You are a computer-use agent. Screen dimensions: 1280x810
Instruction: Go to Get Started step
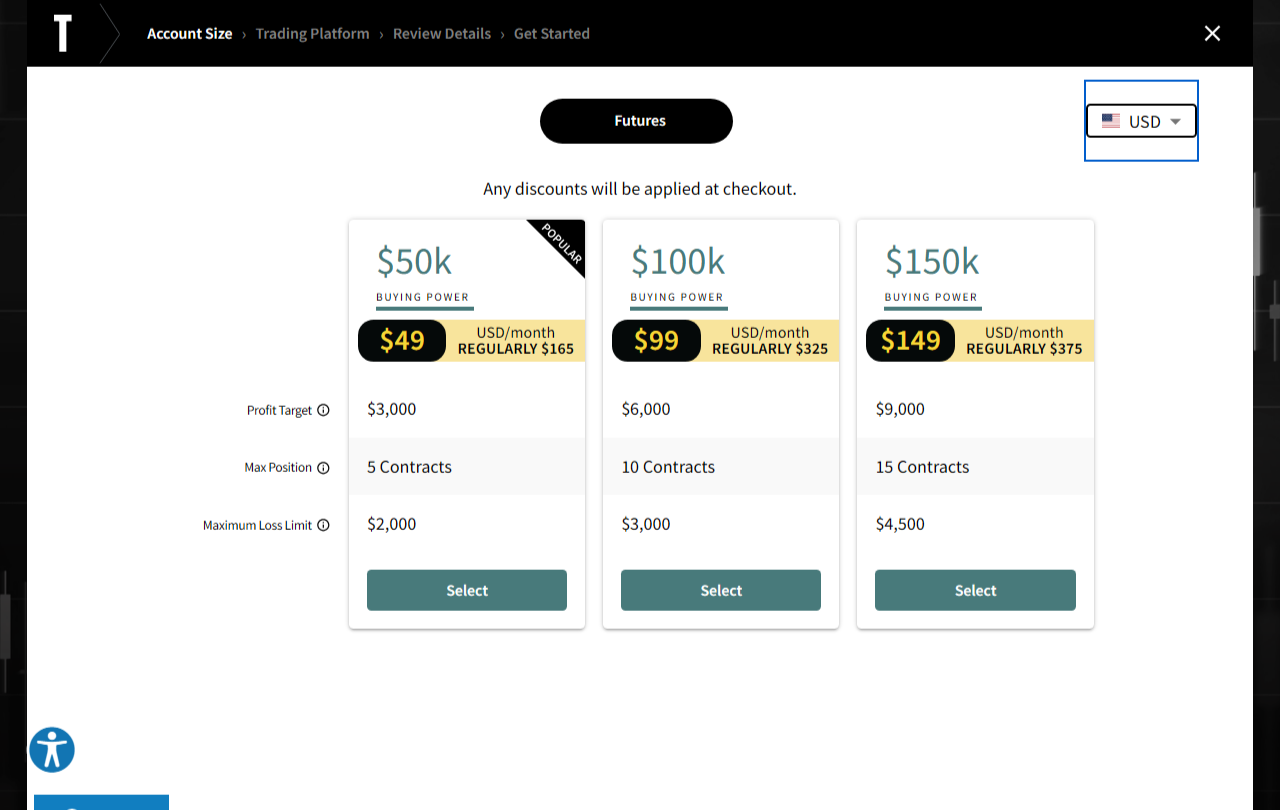(x=552, y=34)
